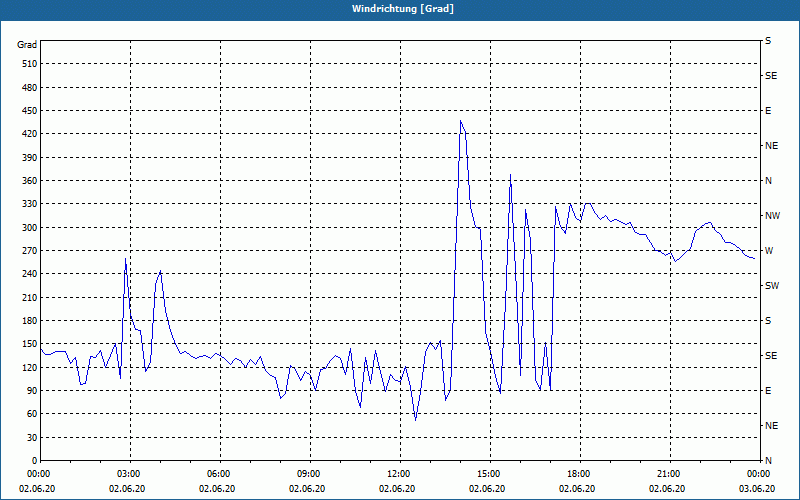Click the 360 tick label on the left axis

[x=29, y=181]
